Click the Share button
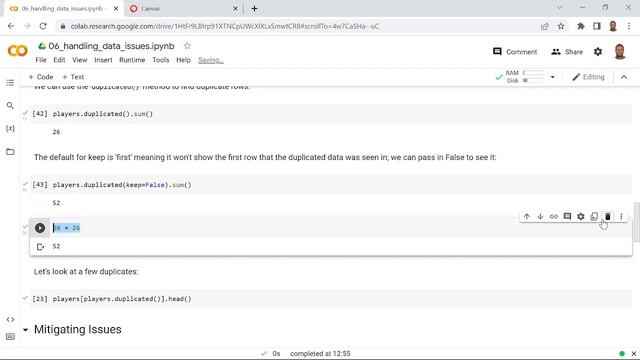Viewport: 640px width, 360px height. (x=567, y=52)
